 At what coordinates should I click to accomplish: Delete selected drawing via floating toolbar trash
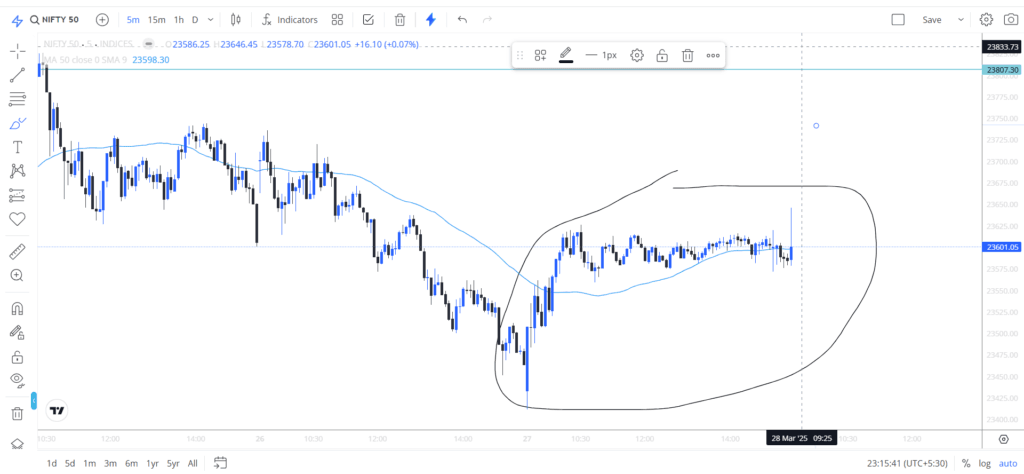(688, 55)
